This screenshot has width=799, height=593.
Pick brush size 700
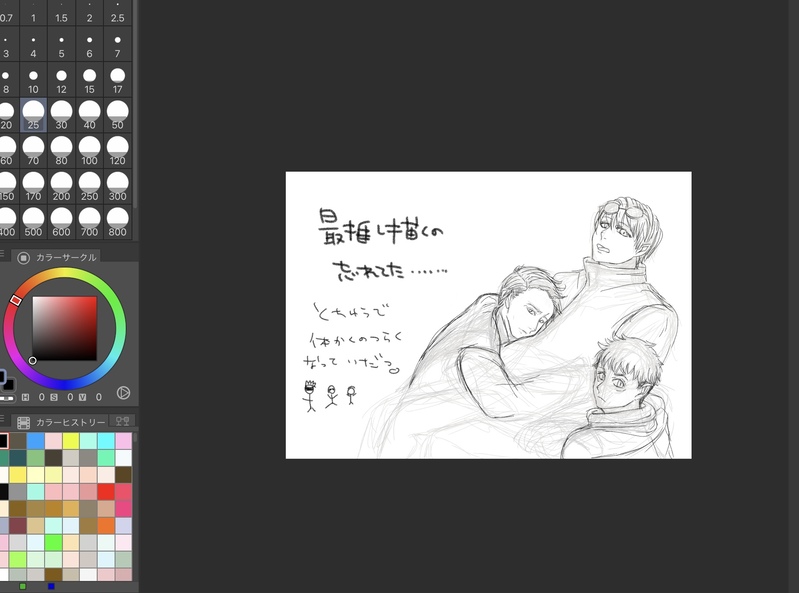(x=89, y=223)
